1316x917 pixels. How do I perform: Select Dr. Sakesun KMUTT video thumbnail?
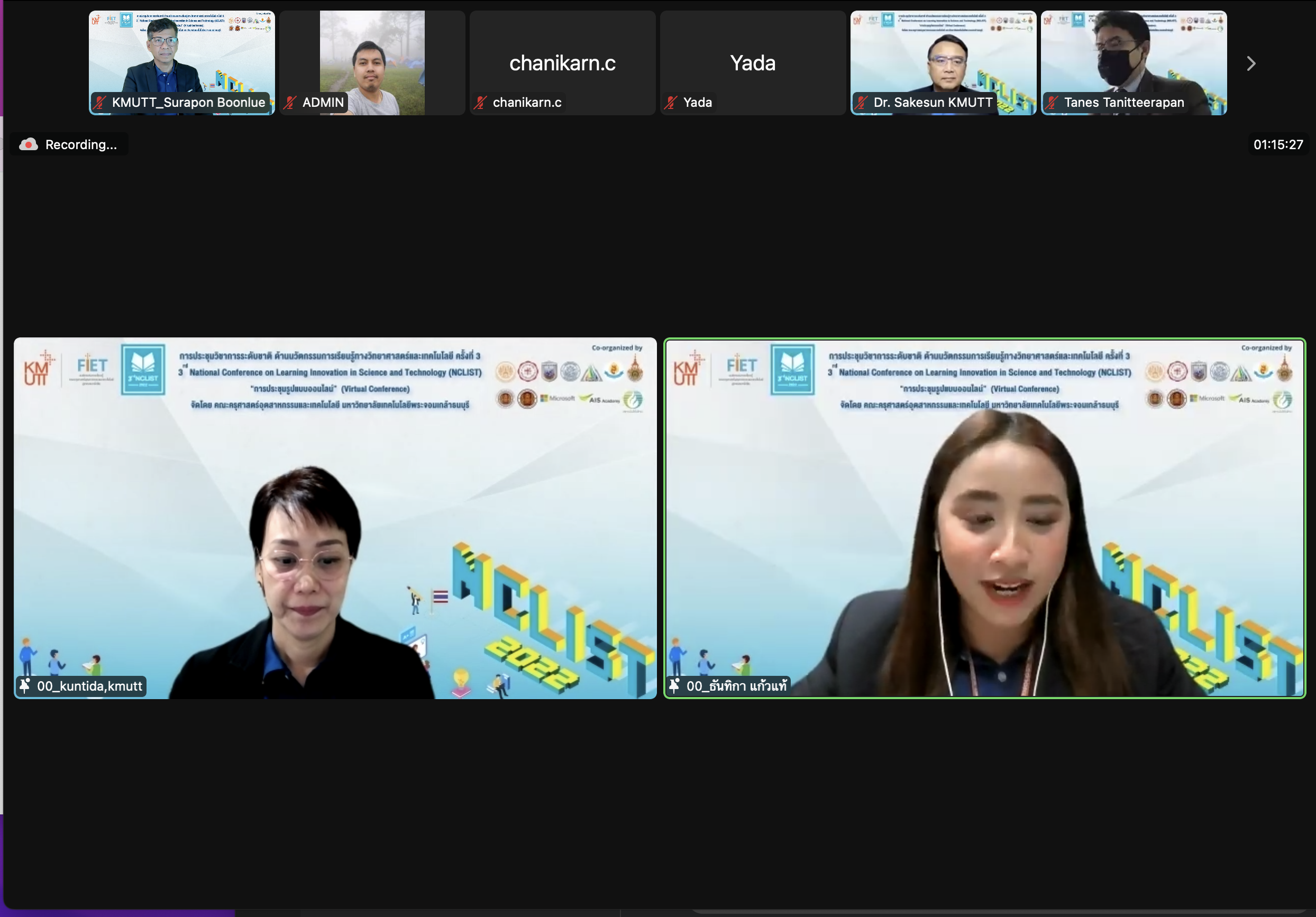(943, 54)
